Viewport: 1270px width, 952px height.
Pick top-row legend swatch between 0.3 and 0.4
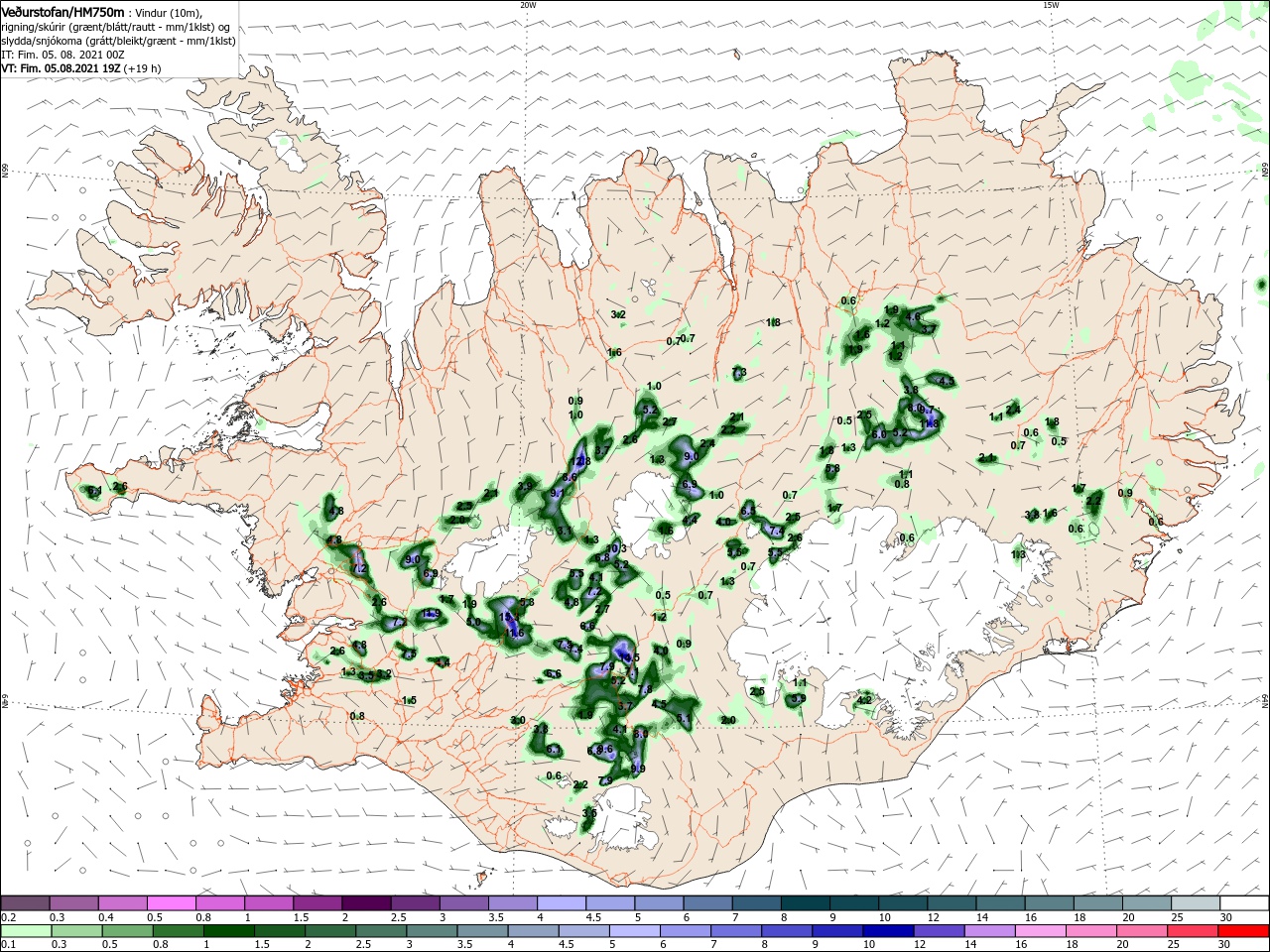(73, 902)
